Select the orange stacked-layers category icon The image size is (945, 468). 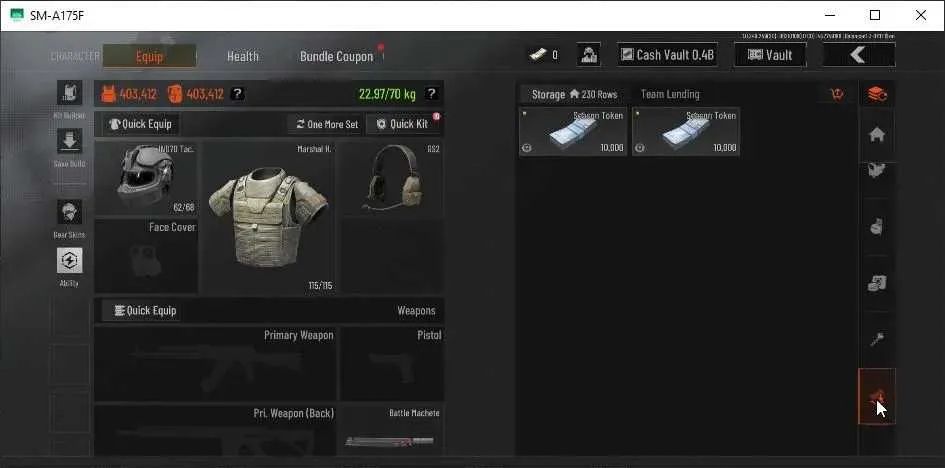[x=877, y=94]
